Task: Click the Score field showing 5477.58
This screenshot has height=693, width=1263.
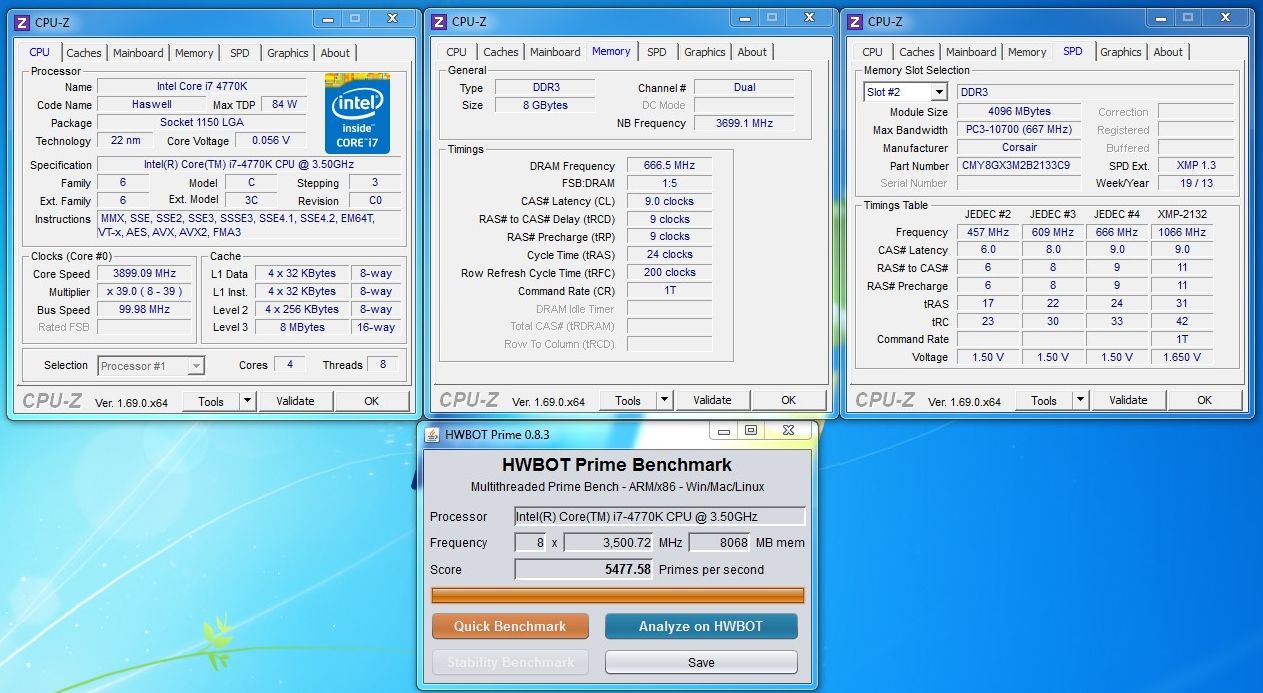Action: click(584, 569)
